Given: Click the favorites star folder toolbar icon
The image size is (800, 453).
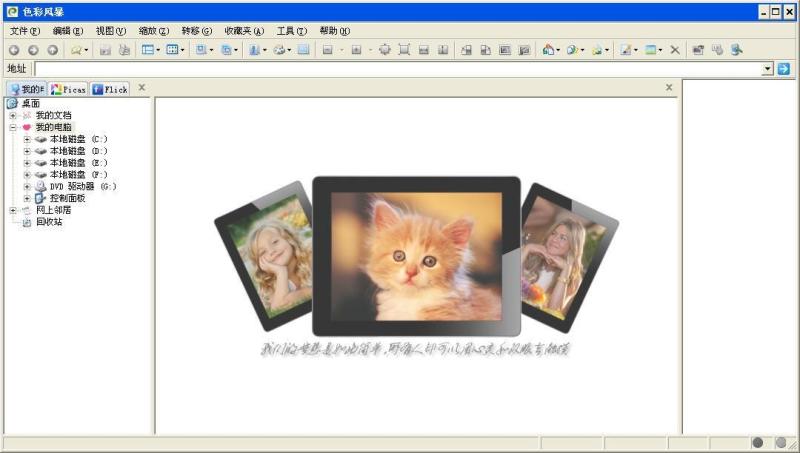Looking at the screenshot, I should tap(77, 49).
